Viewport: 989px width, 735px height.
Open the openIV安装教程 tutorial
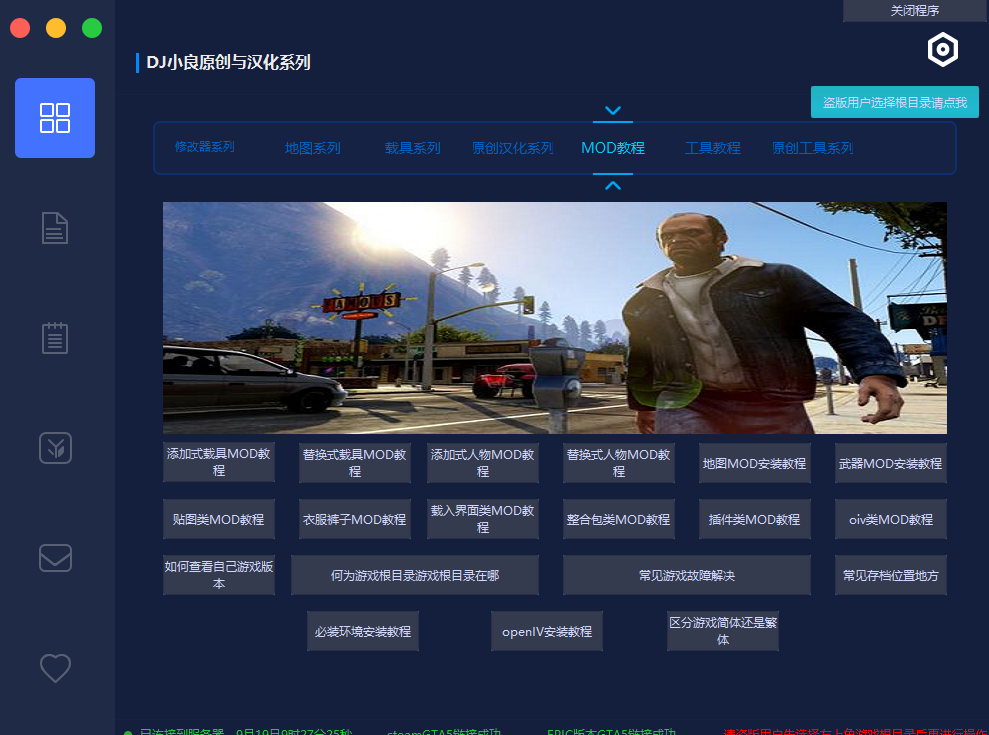point(546,631)
